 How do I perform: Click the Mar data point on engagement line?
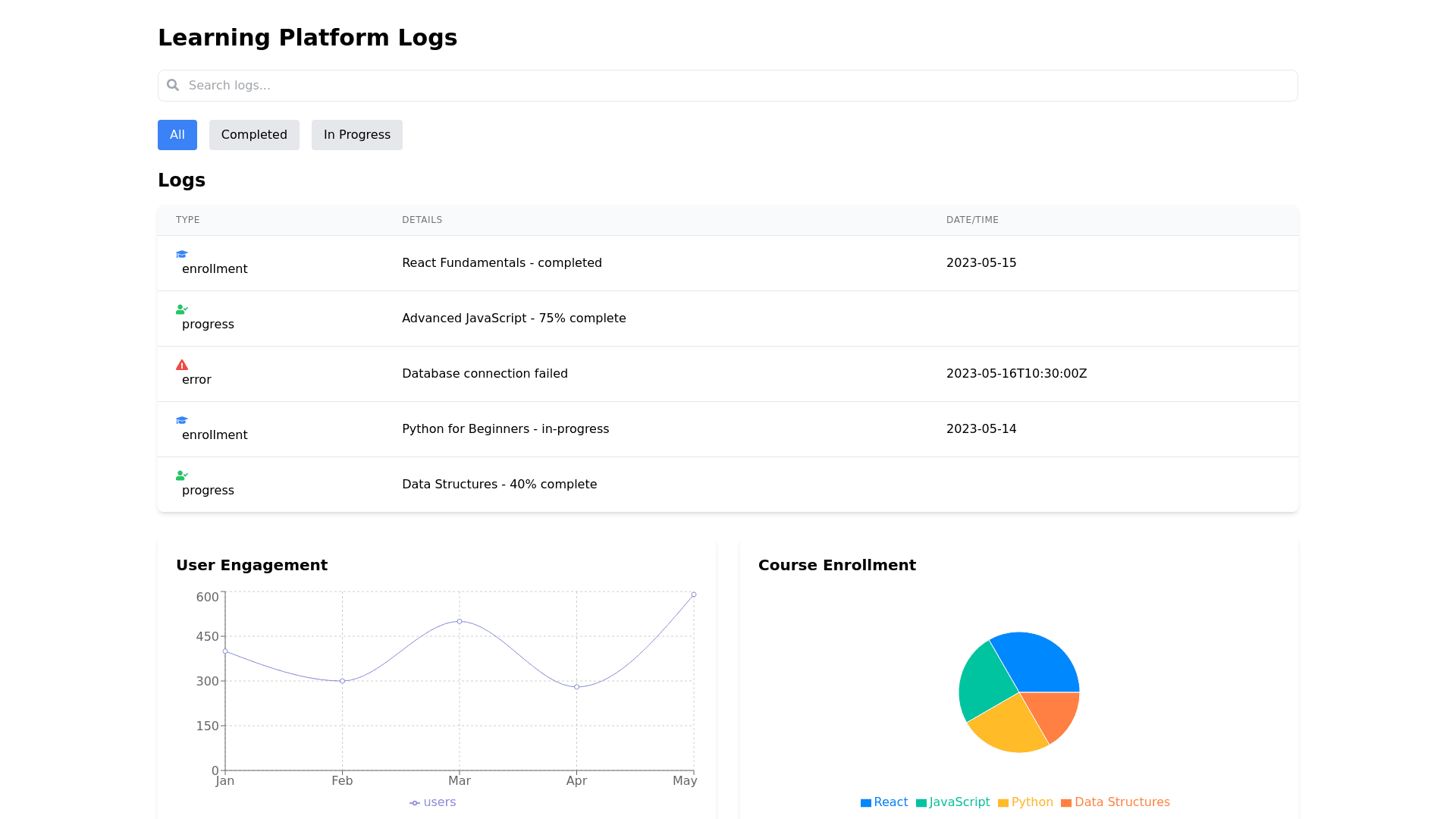point(460,622)
